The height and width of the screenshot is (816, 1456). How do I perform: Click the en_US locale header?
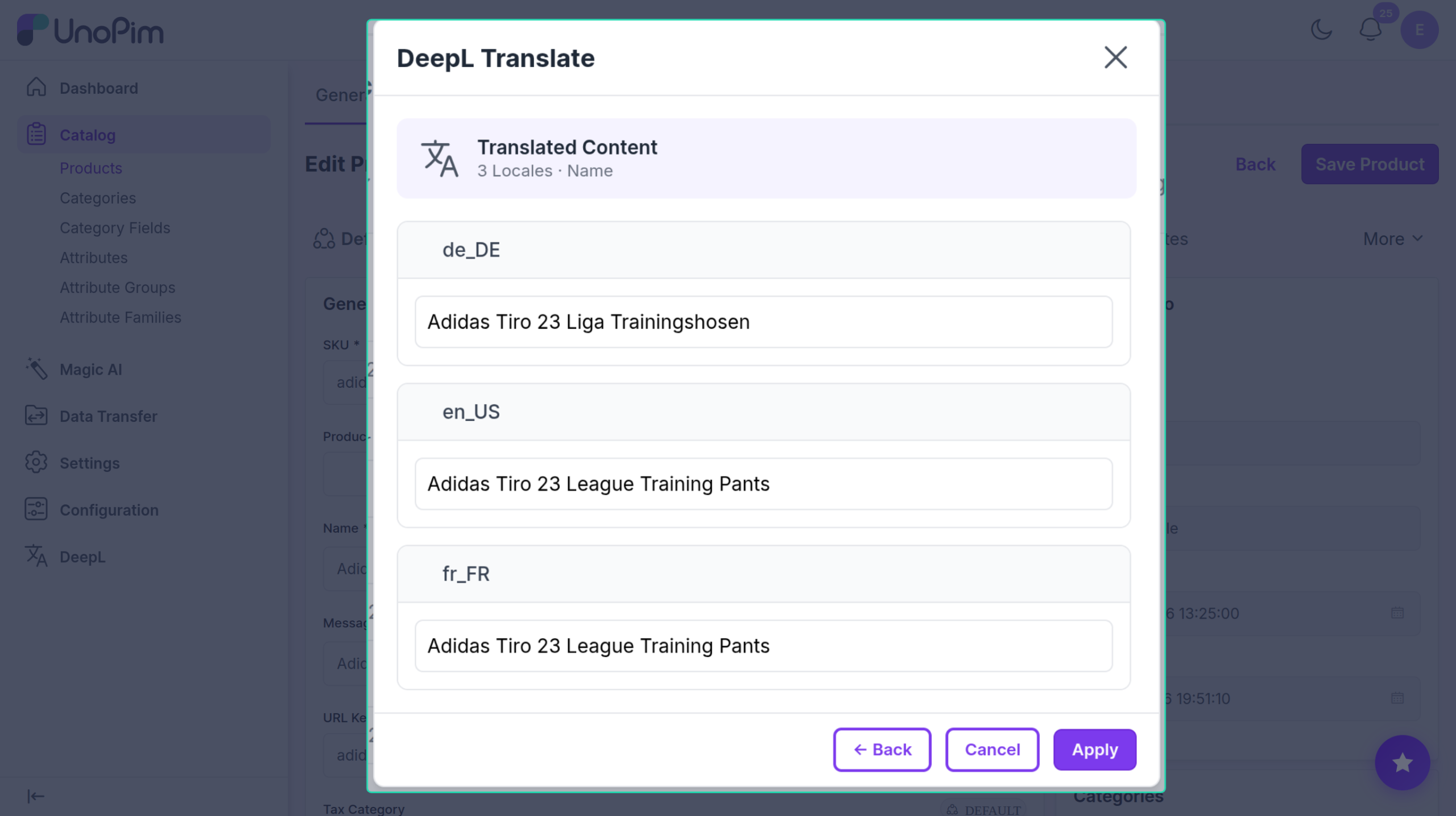pyautogui.click(x=763, y=412)
